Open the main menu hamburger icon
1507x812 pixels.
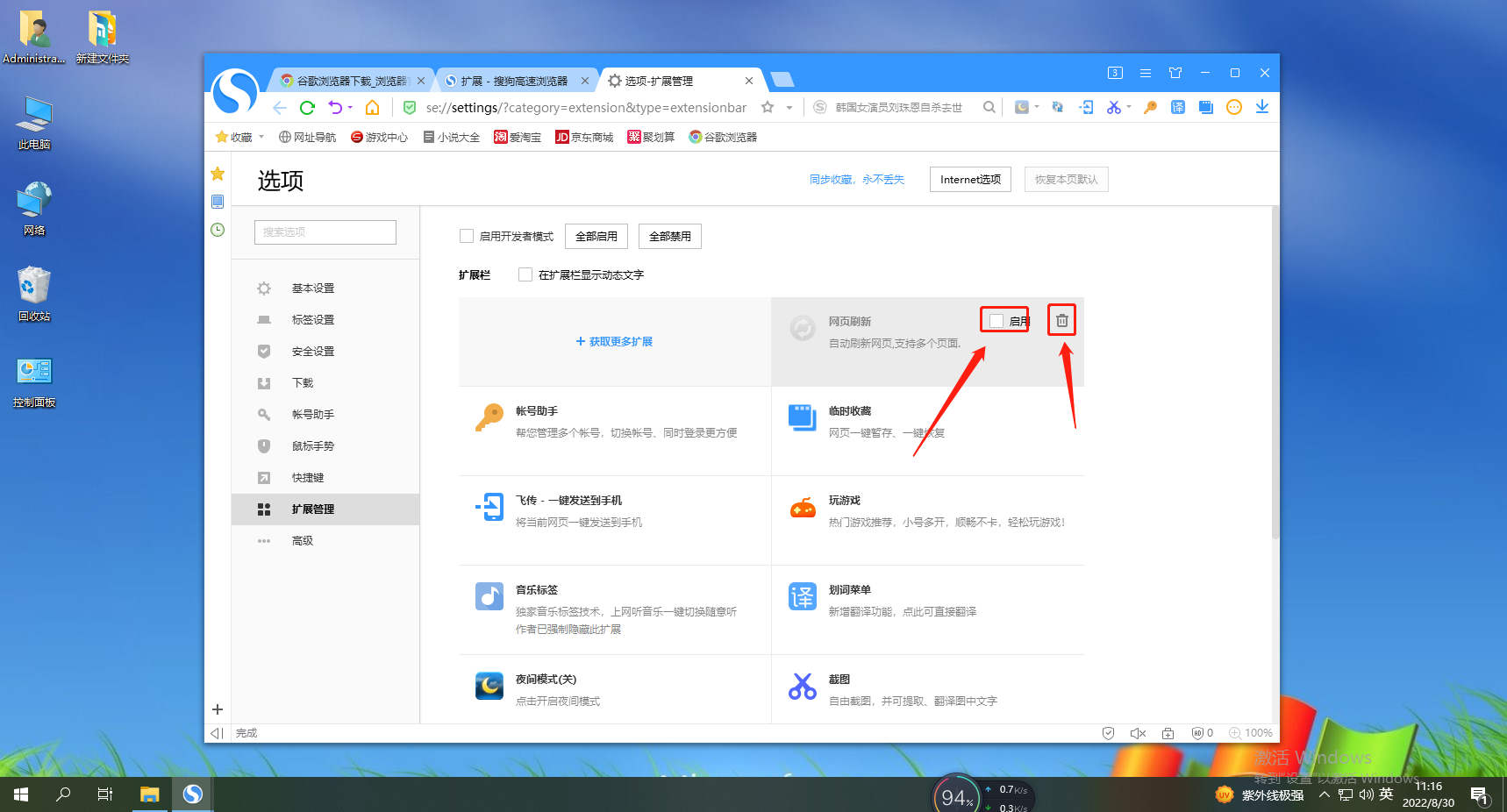click(x=1146, y=73)
